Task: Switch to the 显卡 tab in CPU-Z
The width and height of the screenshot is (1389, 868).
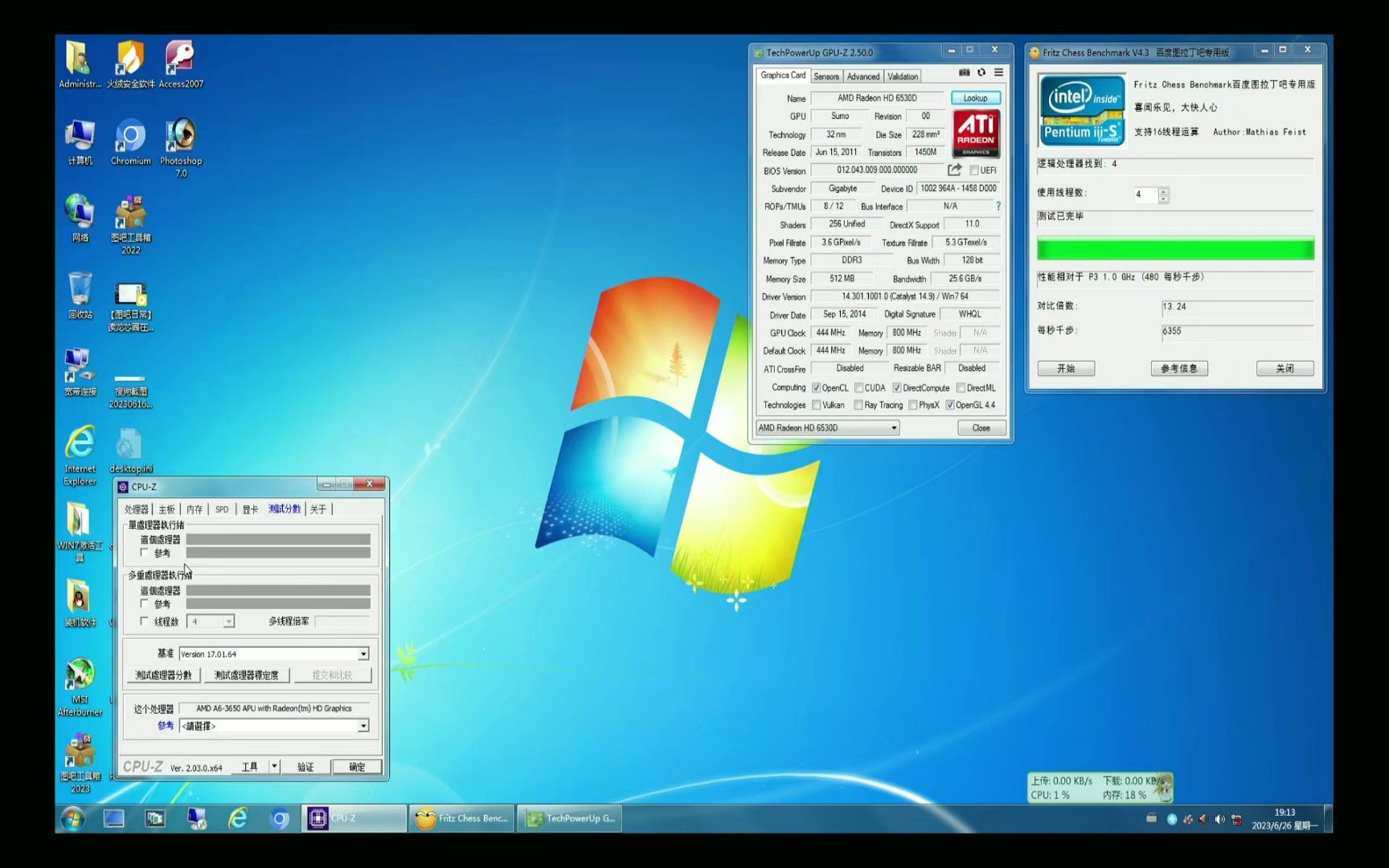Action: 250,510
